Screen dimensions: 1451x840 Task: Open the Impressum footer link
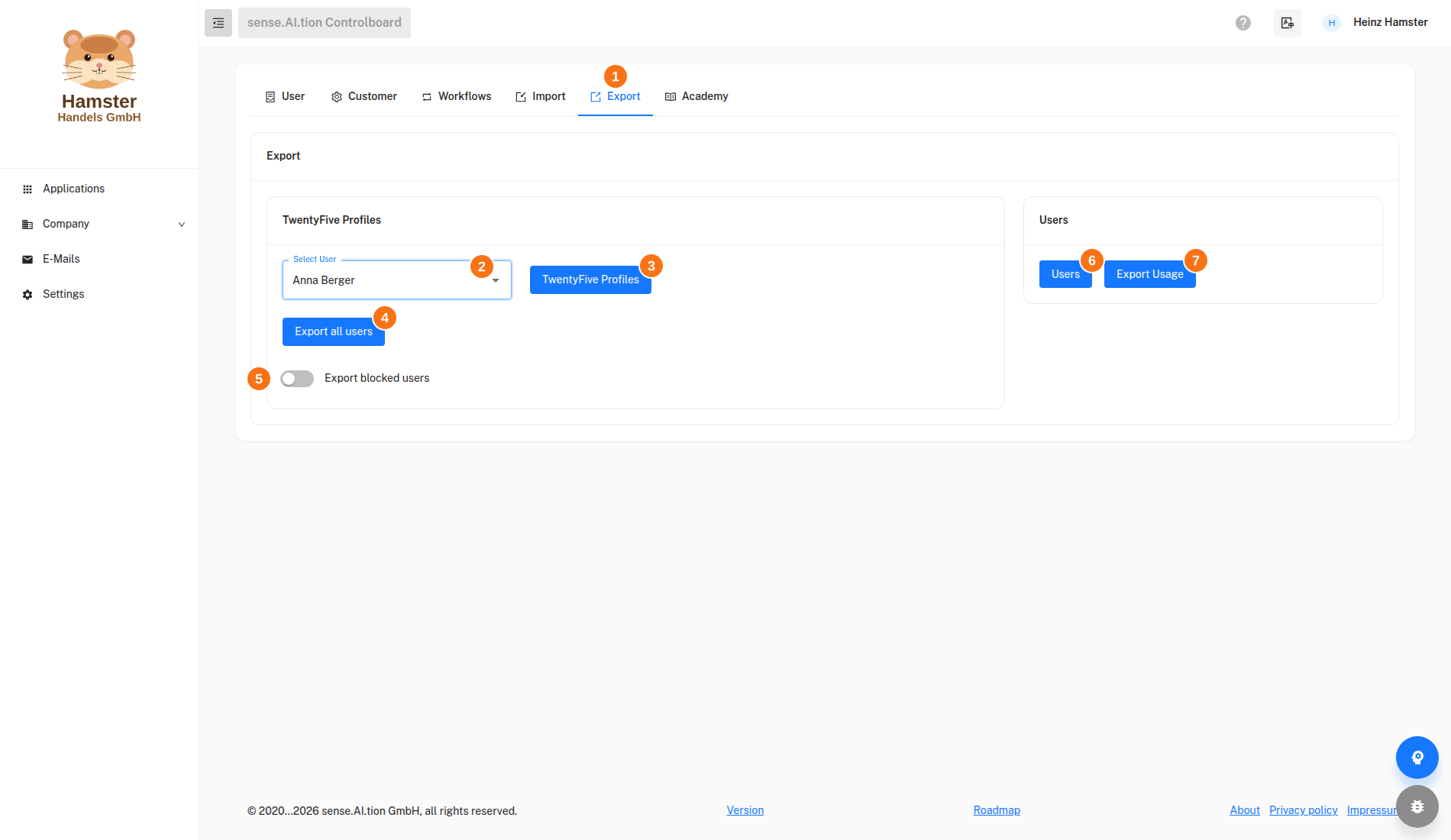pyautogui.click(x=1372, y=811)
